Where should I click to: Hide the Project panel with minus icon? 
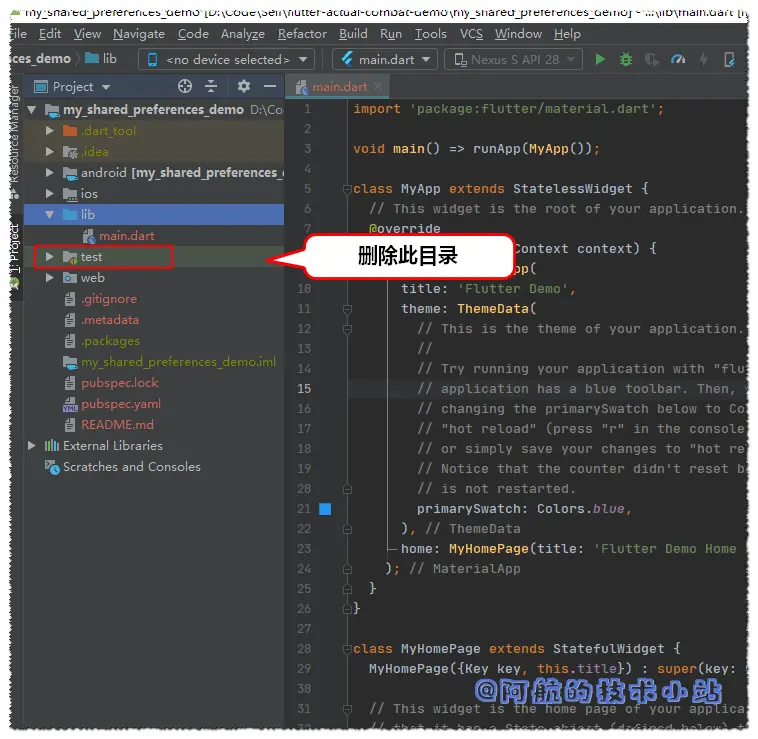click(270, 87)
